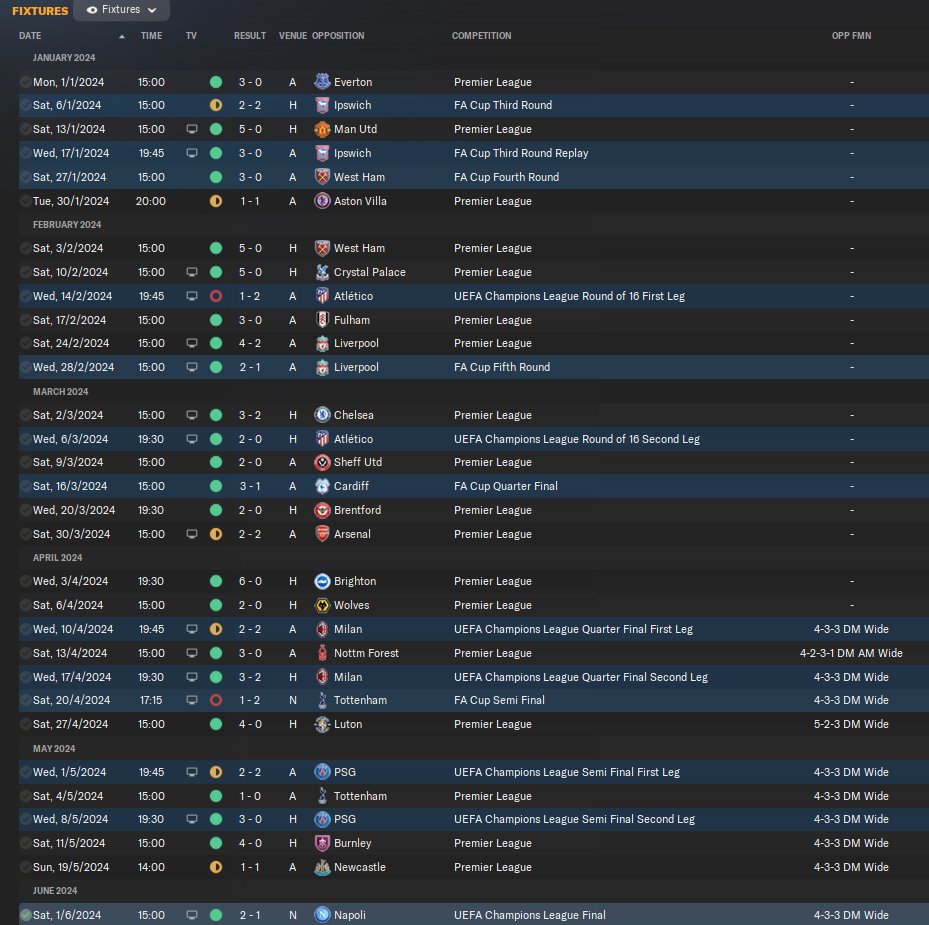Click green win indicator on Everton fixture
The width and height of the screenshot is (929, 925).
tap(216, 82)
